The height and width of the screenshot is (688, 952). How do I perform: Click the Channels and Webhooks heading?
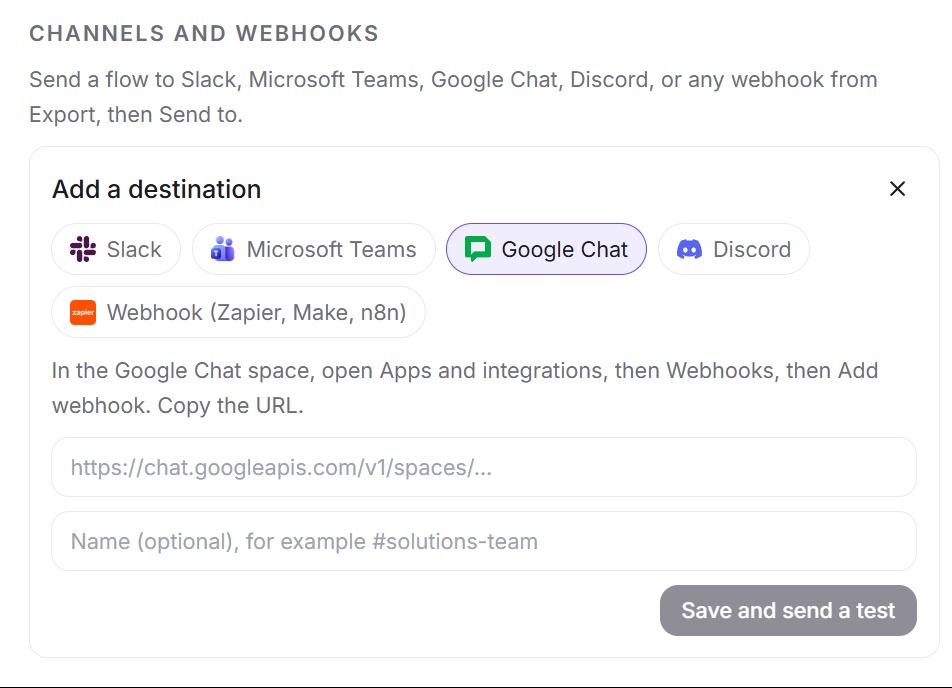204,33
